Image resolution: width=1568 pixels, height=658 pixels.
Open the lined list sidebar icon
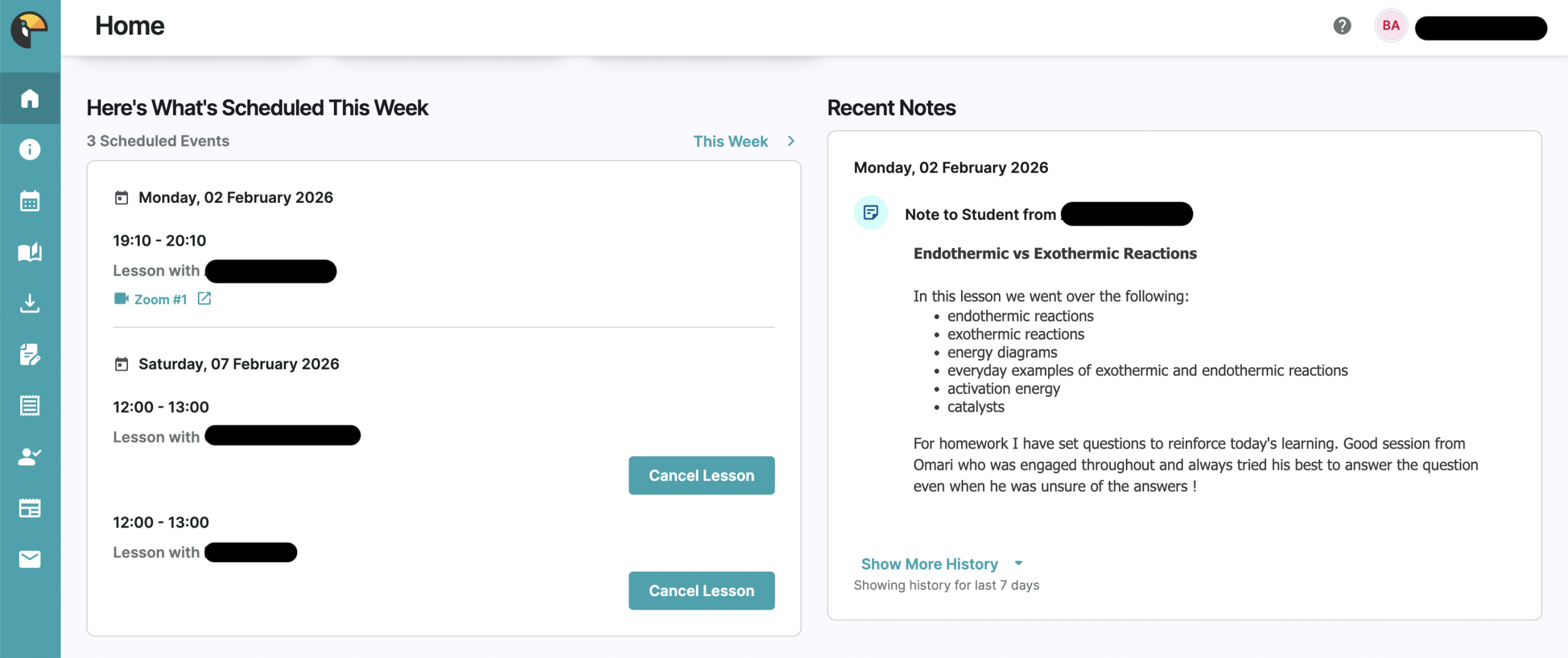29,406
